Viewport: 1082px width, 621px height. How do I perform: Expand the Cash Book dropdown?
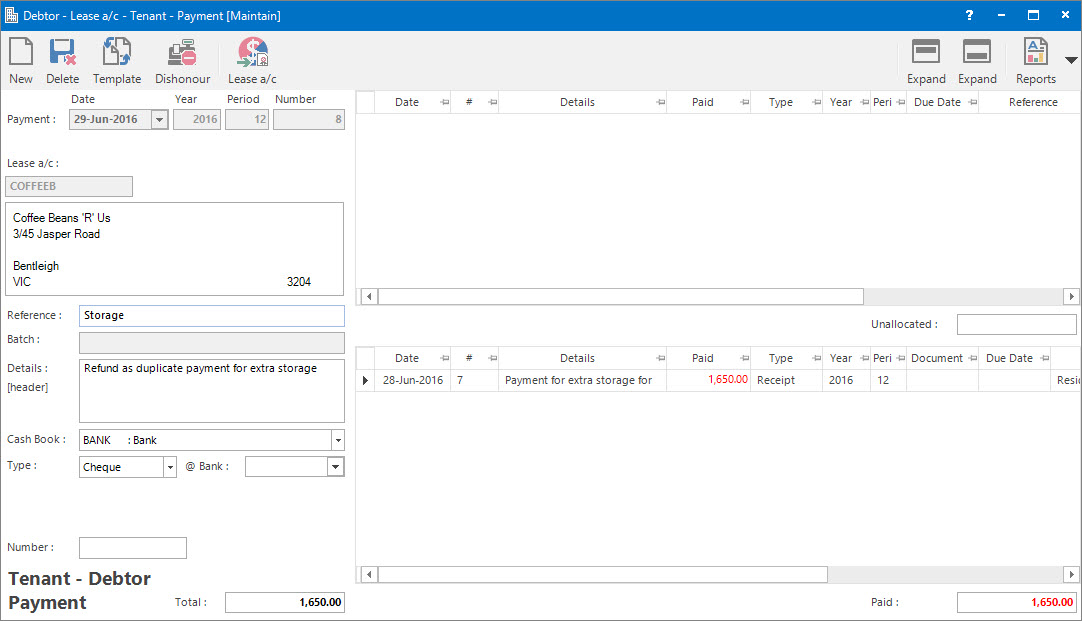point(338,440)
